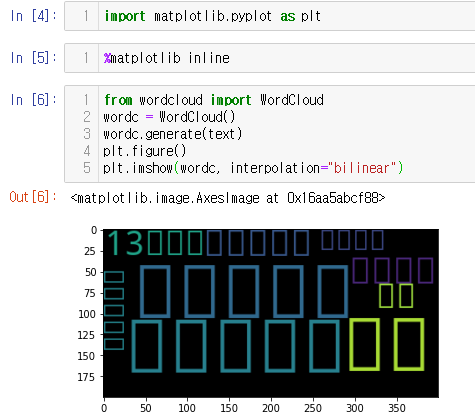
Task: Click the 'wordc = WordCloud()' code line
Action: click(x=169, y=117)
